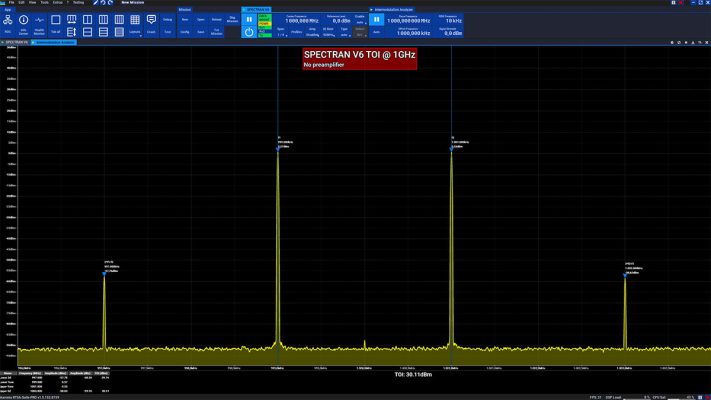Viewport: 711px width, 400px height.
Task: Click the undo arrow icon
Action: pyautogui.click(x=103, y=3)
